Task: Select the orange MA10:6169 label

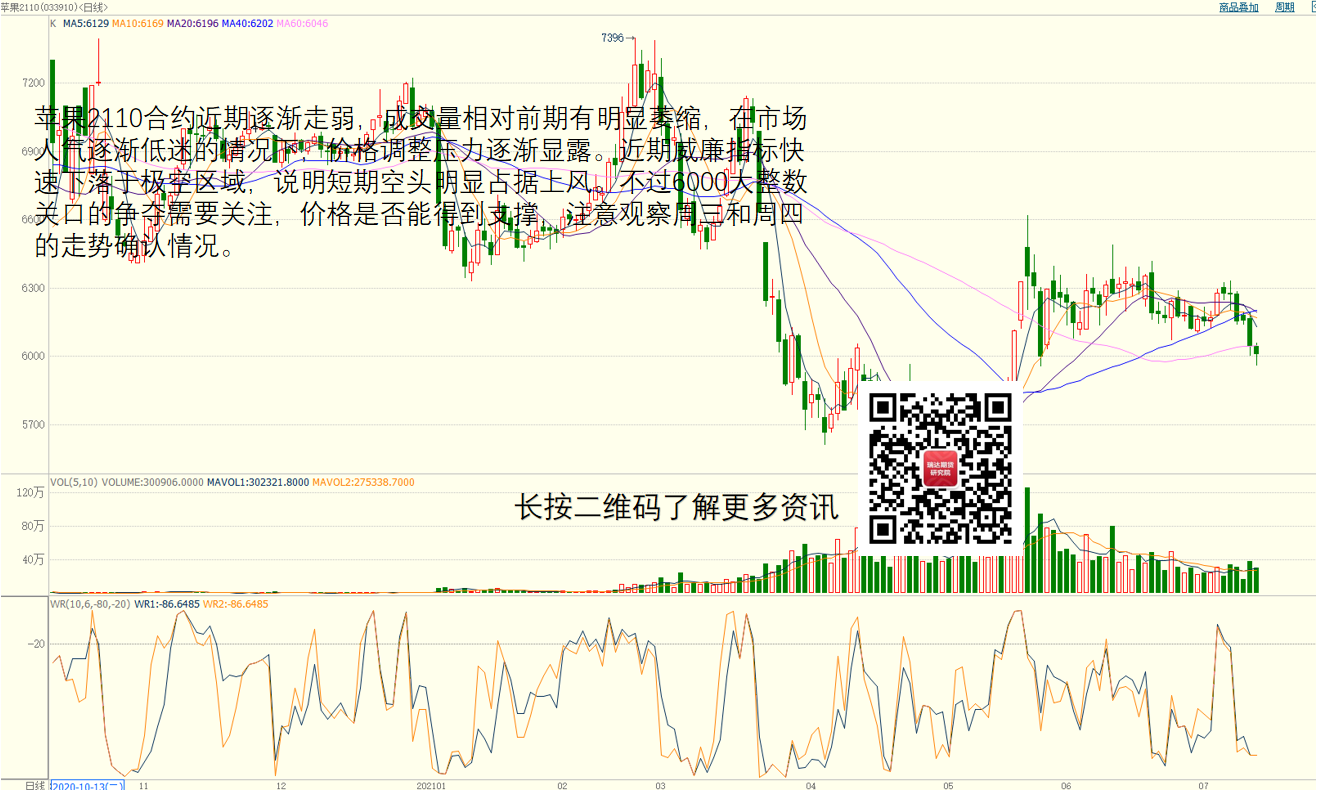Action: tap(137, 23)
